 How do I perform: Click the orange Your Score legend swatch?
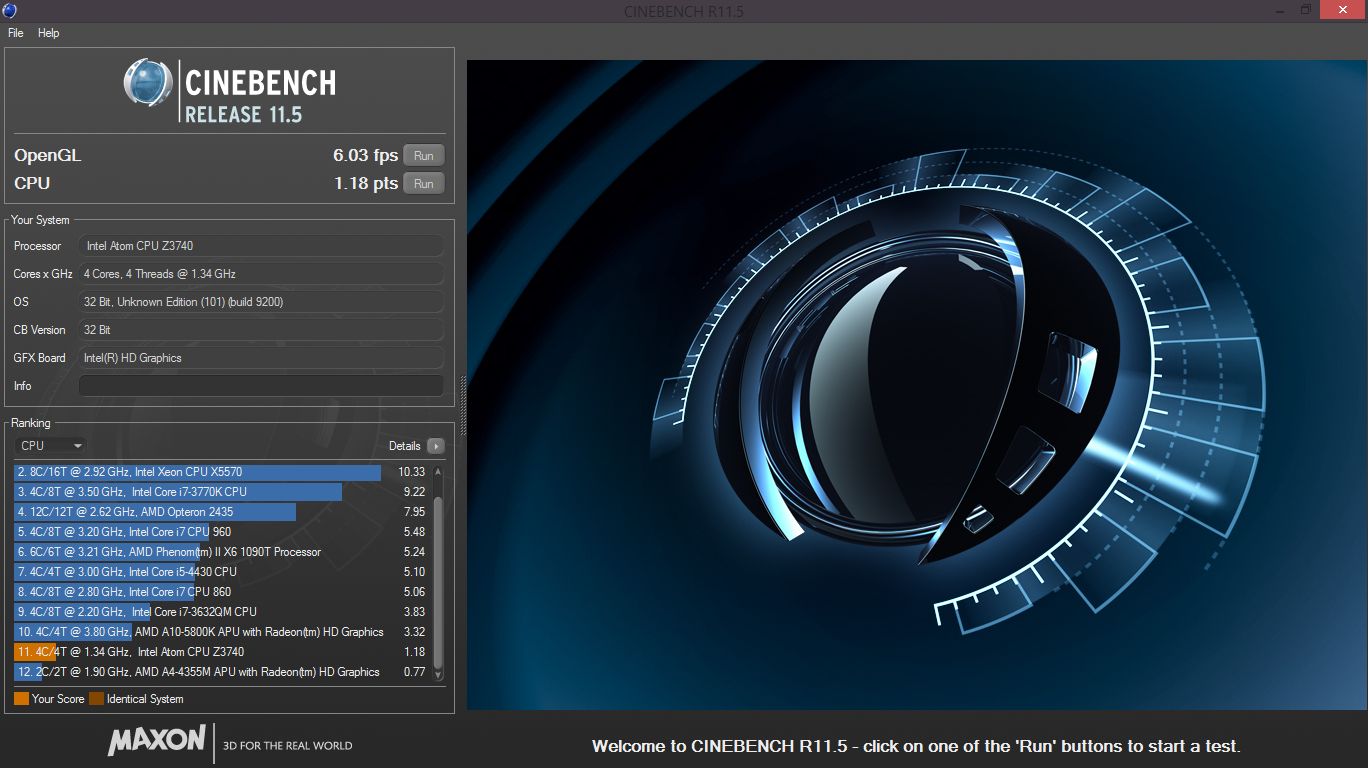click(x=21, y=699)
